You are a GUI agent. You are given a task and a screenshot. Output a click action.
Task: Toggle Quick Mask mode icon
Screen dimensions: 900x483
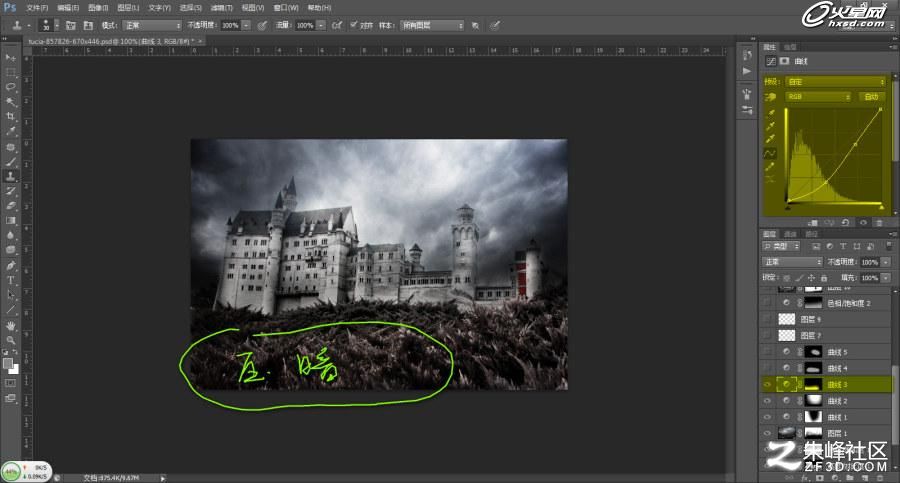point(10,383)
